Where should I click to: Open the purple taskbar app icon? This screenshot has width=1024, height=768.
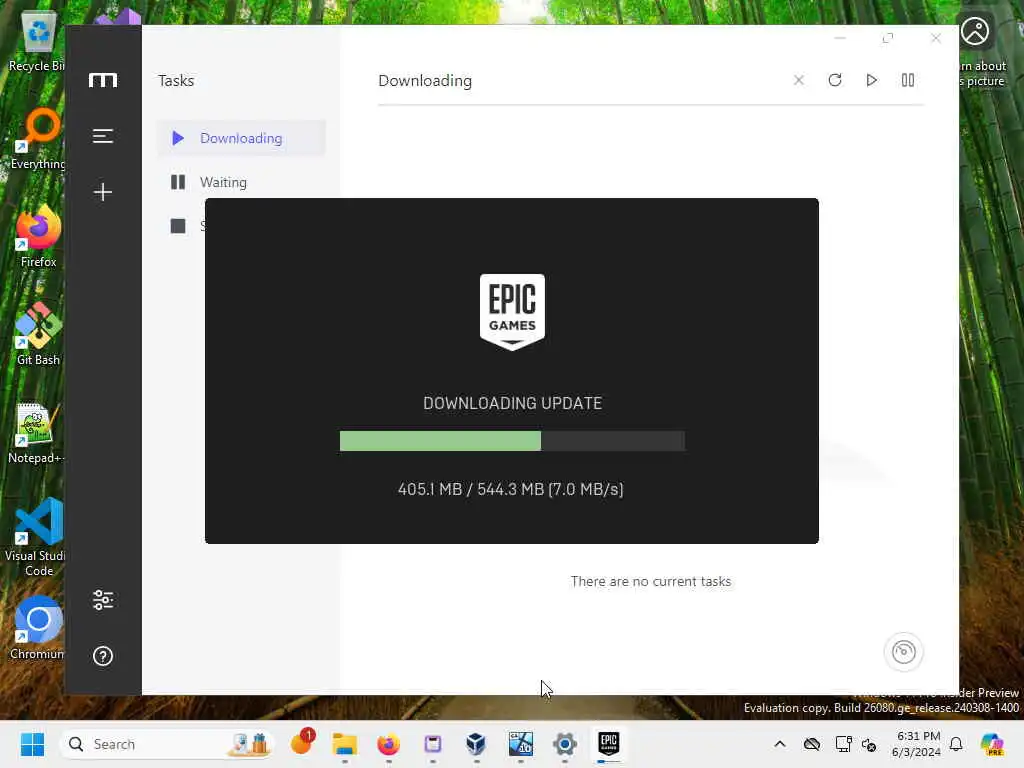click(432, 744)
